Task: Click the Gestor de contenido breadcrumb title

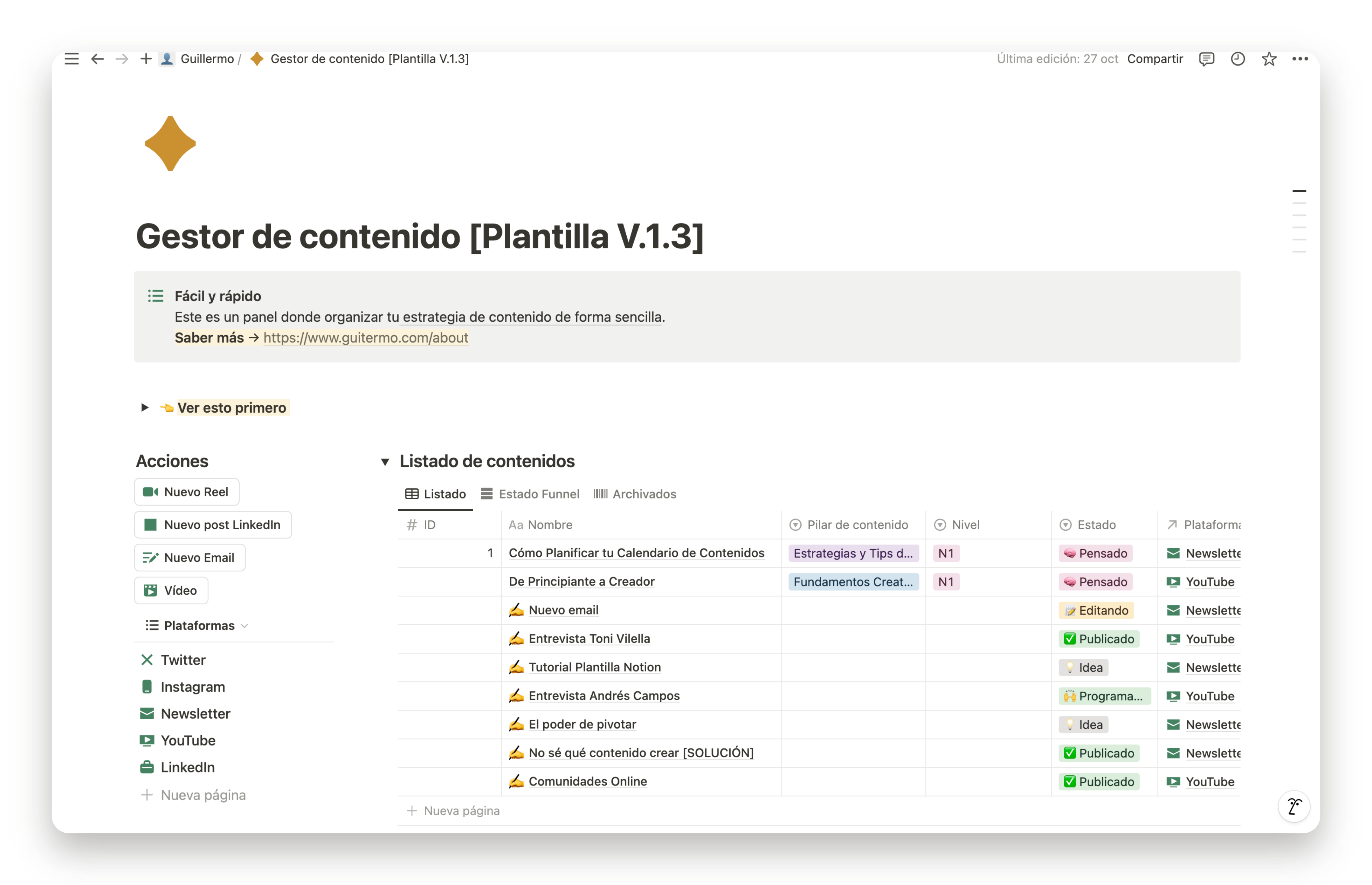Action: pyautogui.click(x=370, y=59)
